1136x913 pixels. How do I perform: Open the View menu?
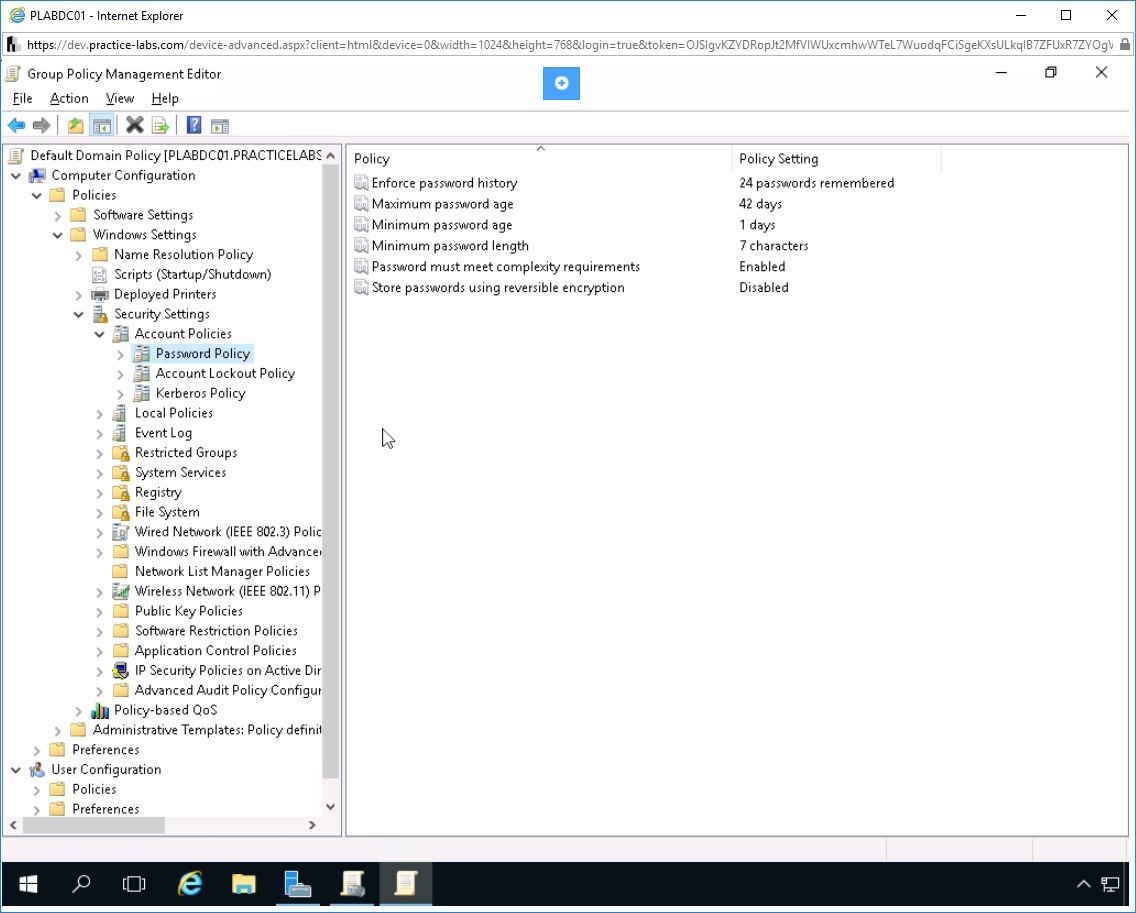[120, 99]
